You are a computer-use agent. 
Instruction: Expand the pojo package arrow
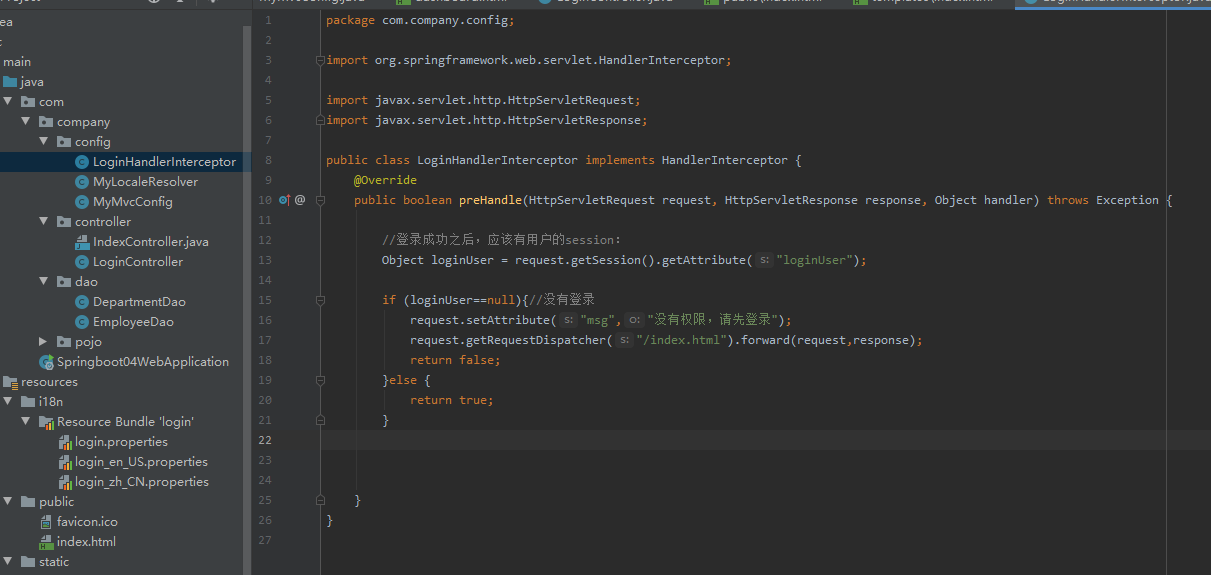tap(44, 342)
